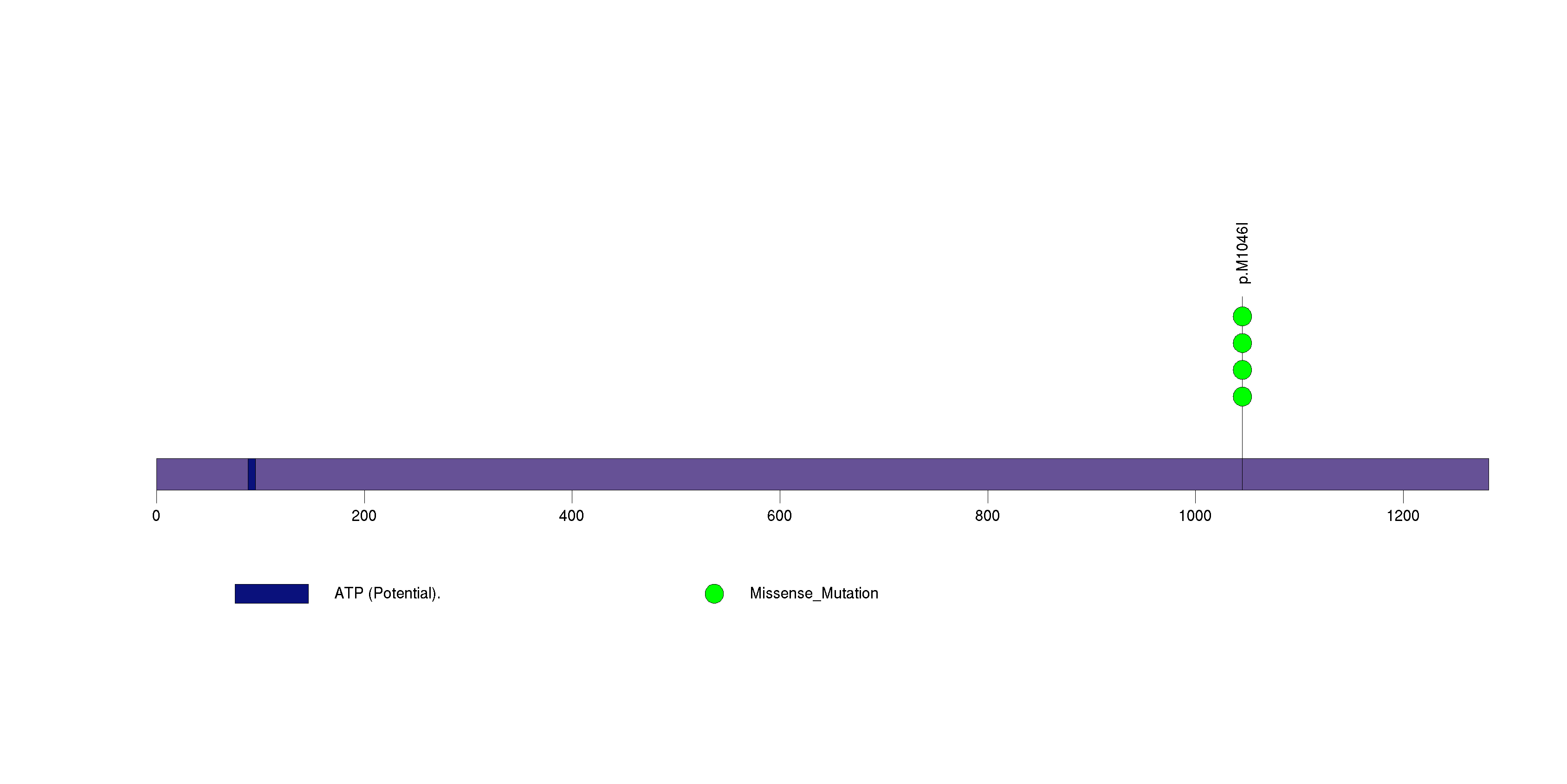Click the third green mutation circle from top
The width and height of the screenshot is (1567, 784).
pos(1242,370)
